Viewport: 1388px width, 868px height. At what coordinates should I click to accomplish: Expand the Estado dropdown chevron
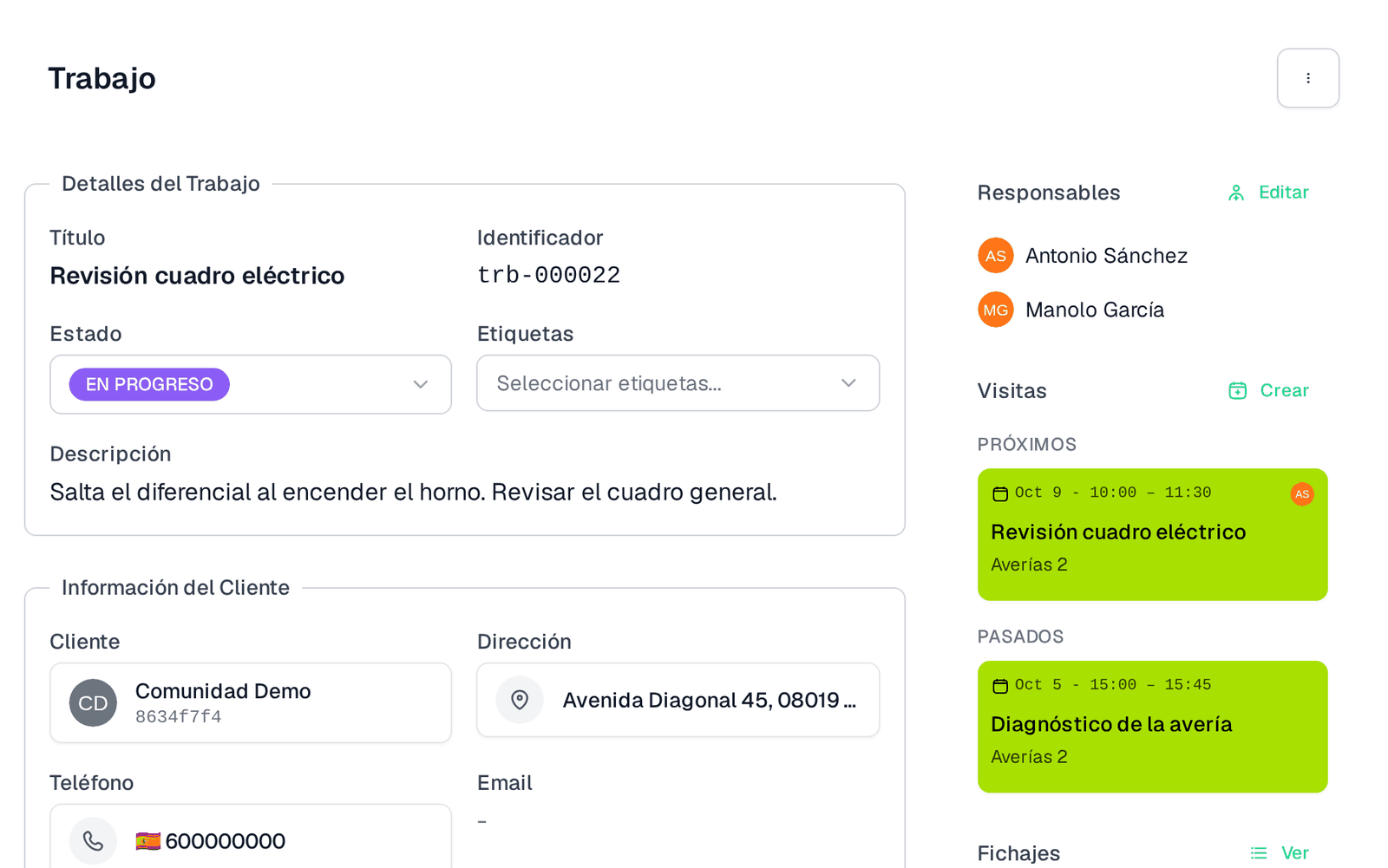(421, 384)
